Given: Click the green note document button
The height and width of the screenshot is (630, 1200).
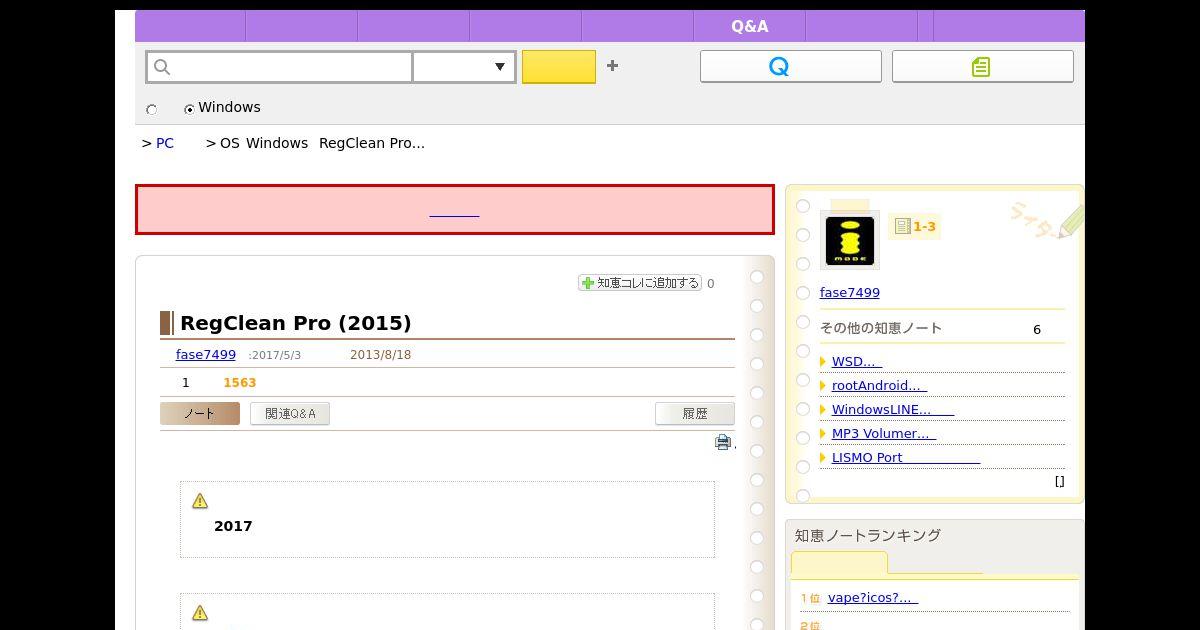Looking at the screenshot, I should (x=982, y=66).
